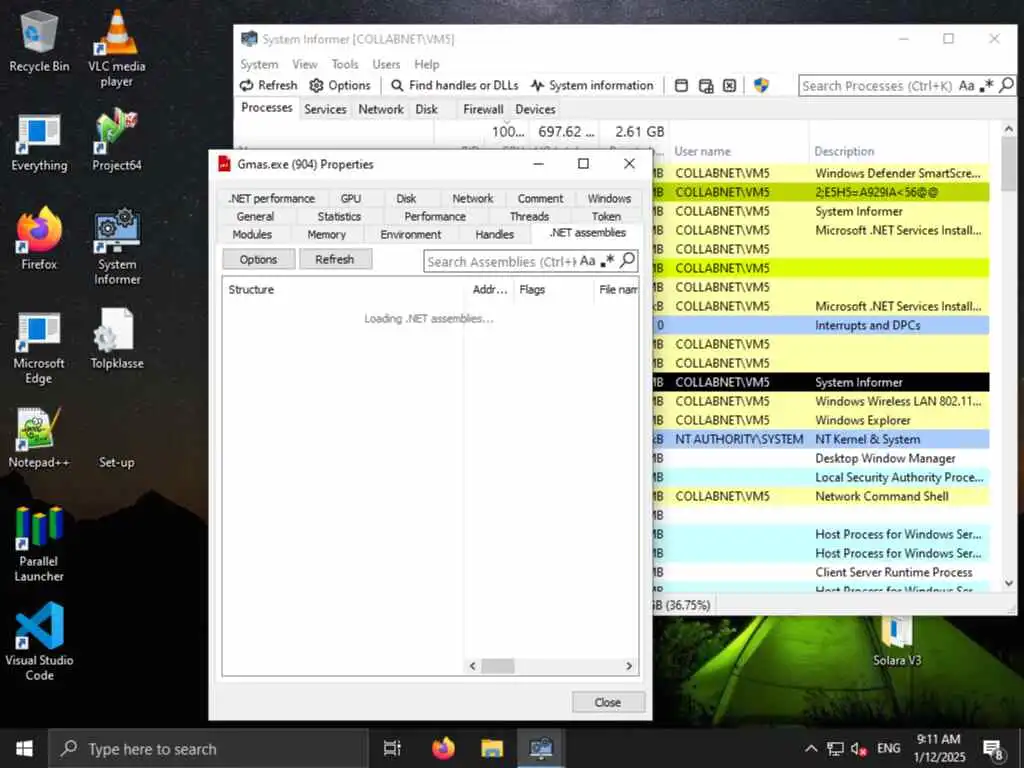Switch to Devices tab in System Informer
1024x768 pixels.
(x=536, y=109)
